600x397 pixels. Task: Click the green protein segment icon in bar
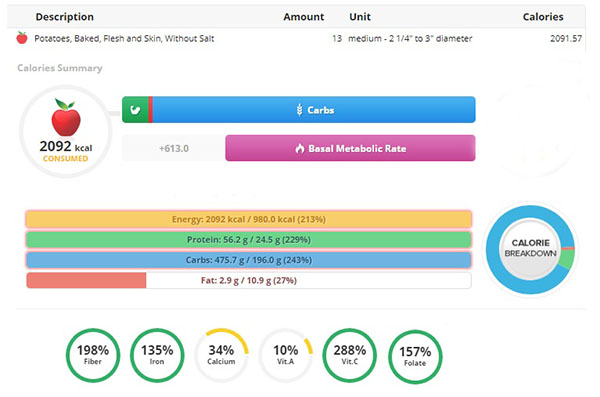pyautogui.click(x=135, y=110)
